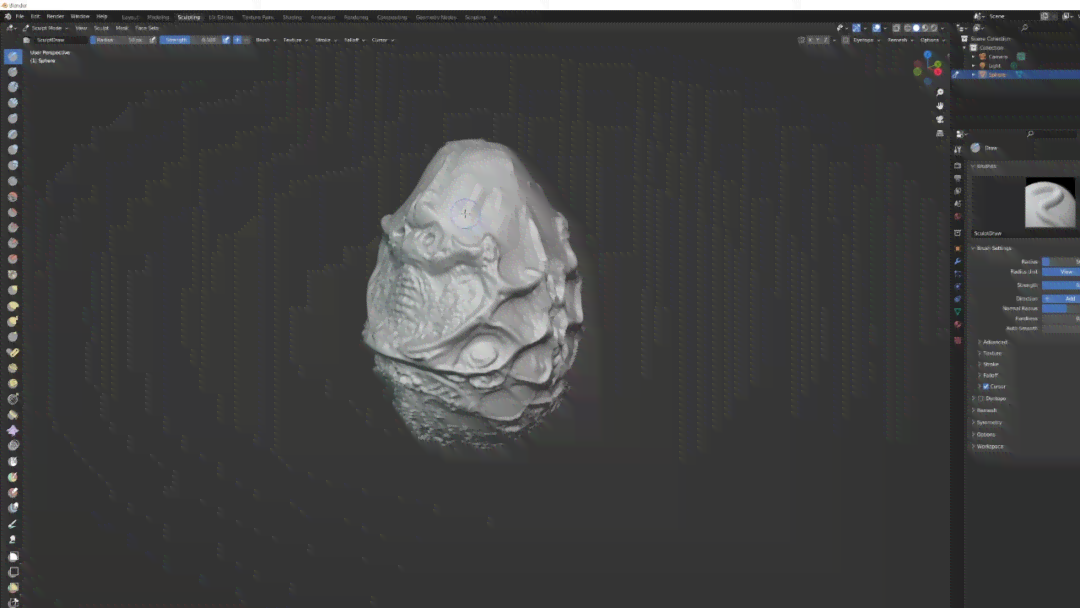Select the Smooth brush tool
The image size is (1080, 608).
tap(13, 197)
